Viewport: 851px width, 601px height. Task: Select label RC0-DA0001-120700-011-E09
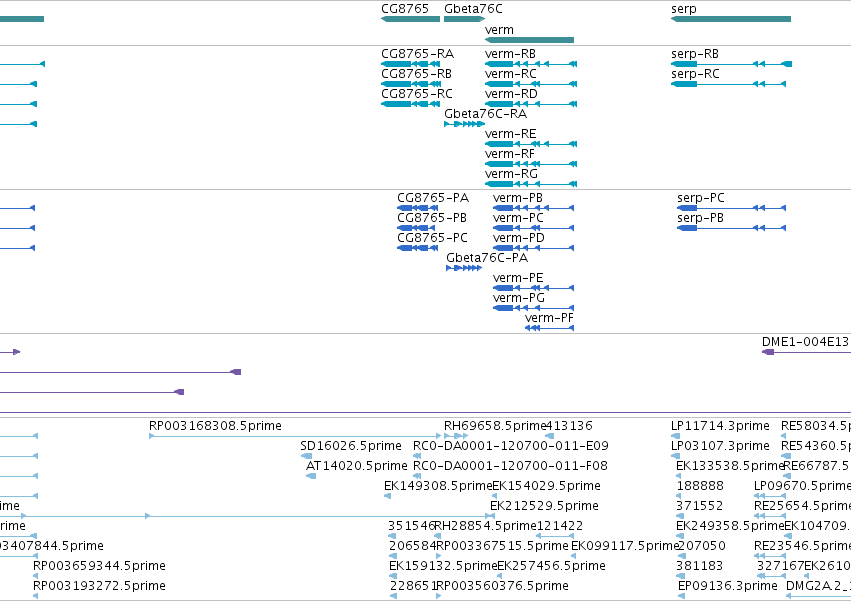point(511,446)
